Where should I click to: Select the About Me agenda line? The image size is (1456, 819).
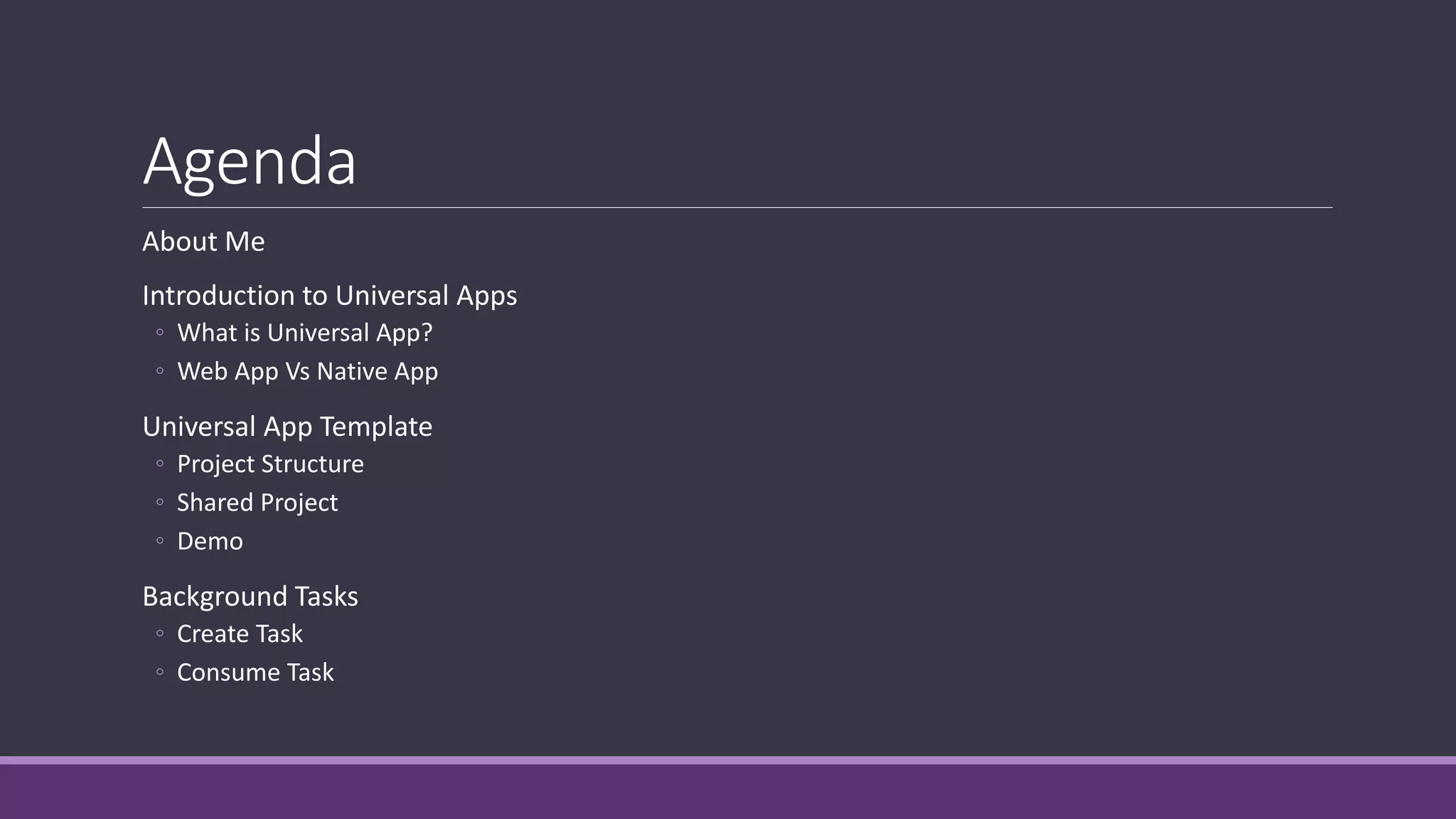203,242
